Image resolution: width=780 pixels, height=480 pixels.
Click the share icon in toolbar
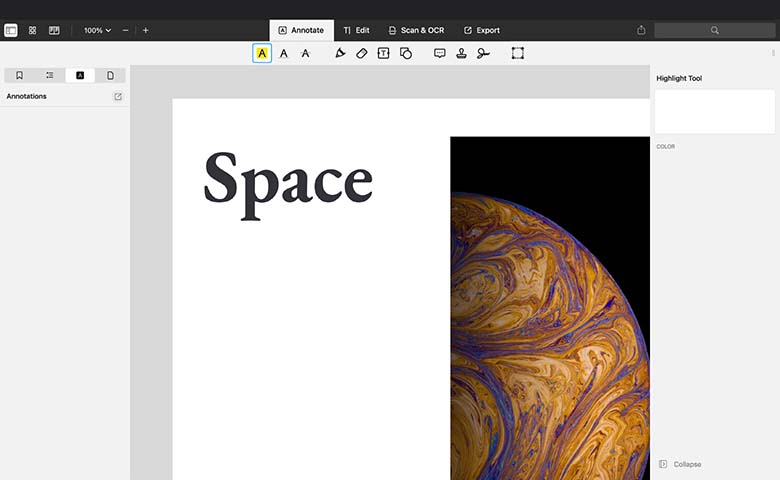click(x=641, y=30)
